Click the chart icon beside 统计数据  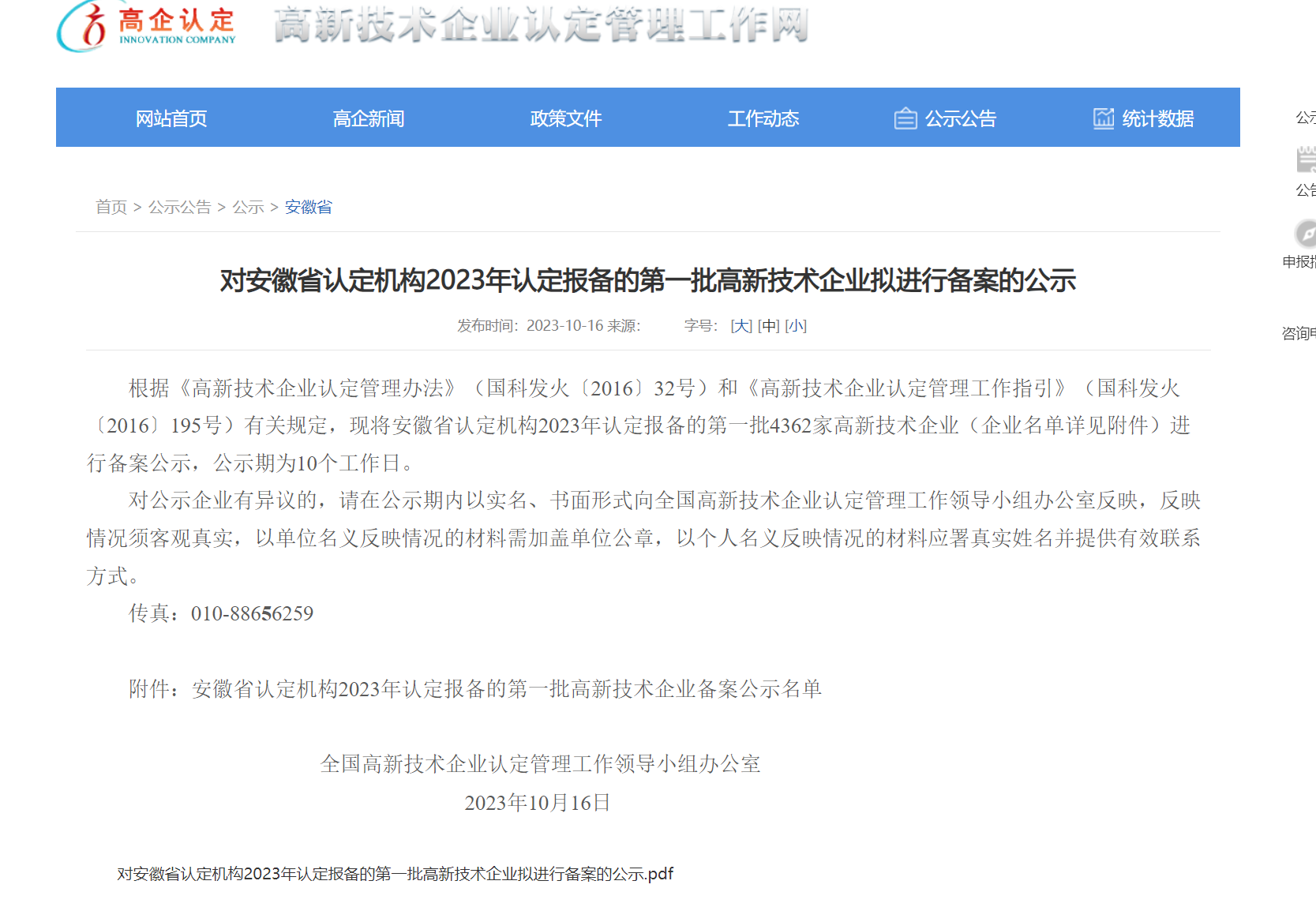click(1103, 118)
